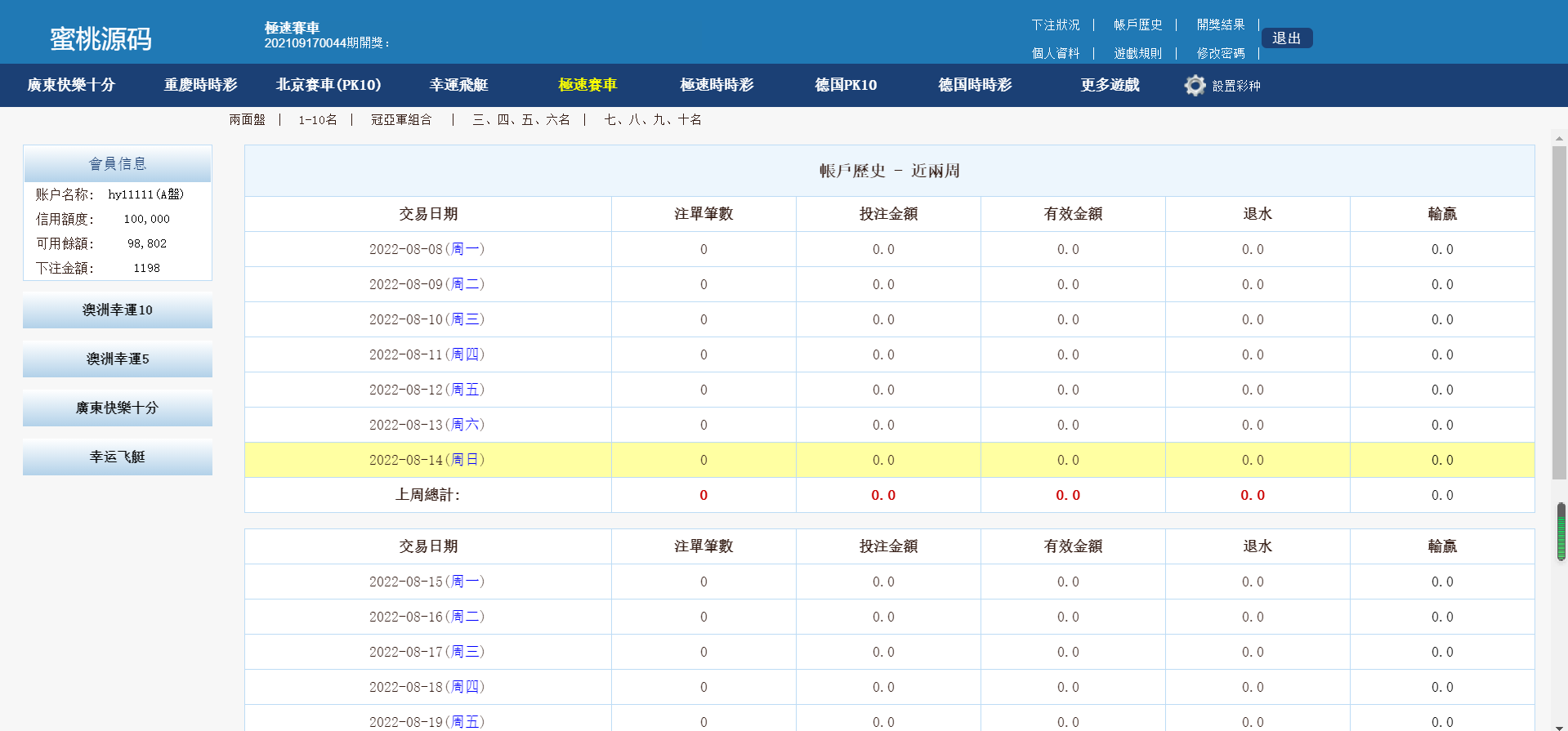
Task: Open the 更多遊戲 menu
Action: [1110, 85]
